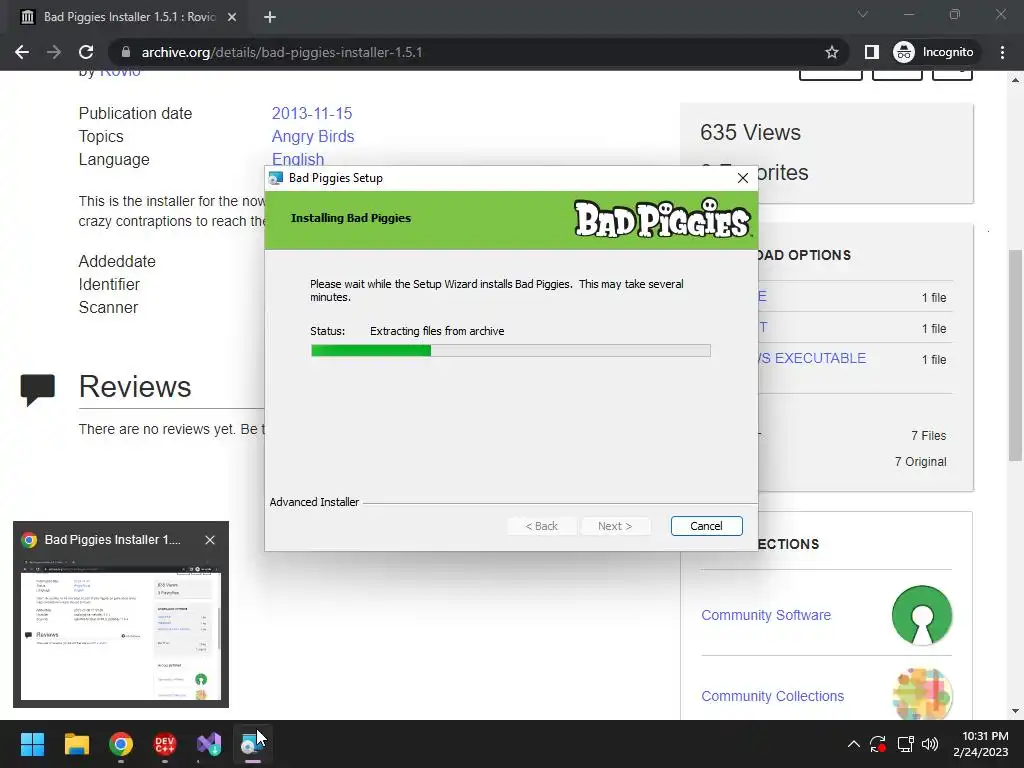Open the English language link
The height and width of the screenshot is (768, 1024).
click(298, 159)
